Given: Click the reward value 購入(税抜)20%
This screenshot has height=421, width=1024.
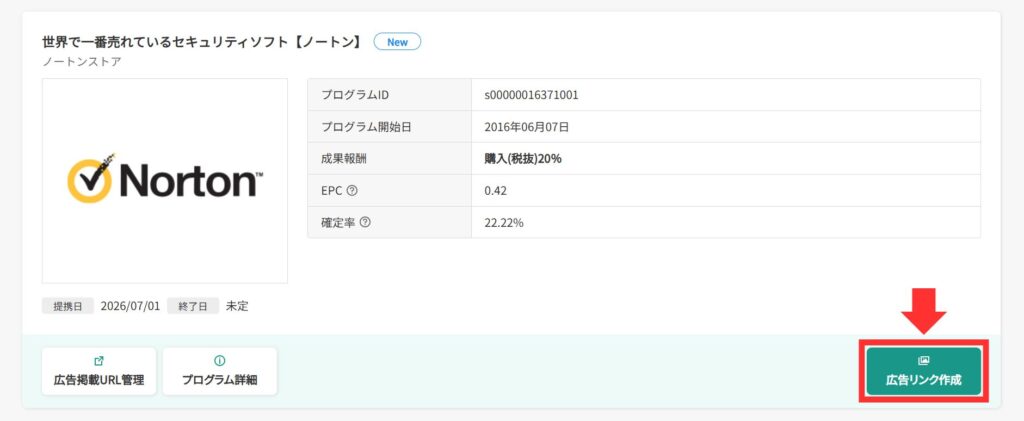Looking at the screenshot, I should 522,159.
